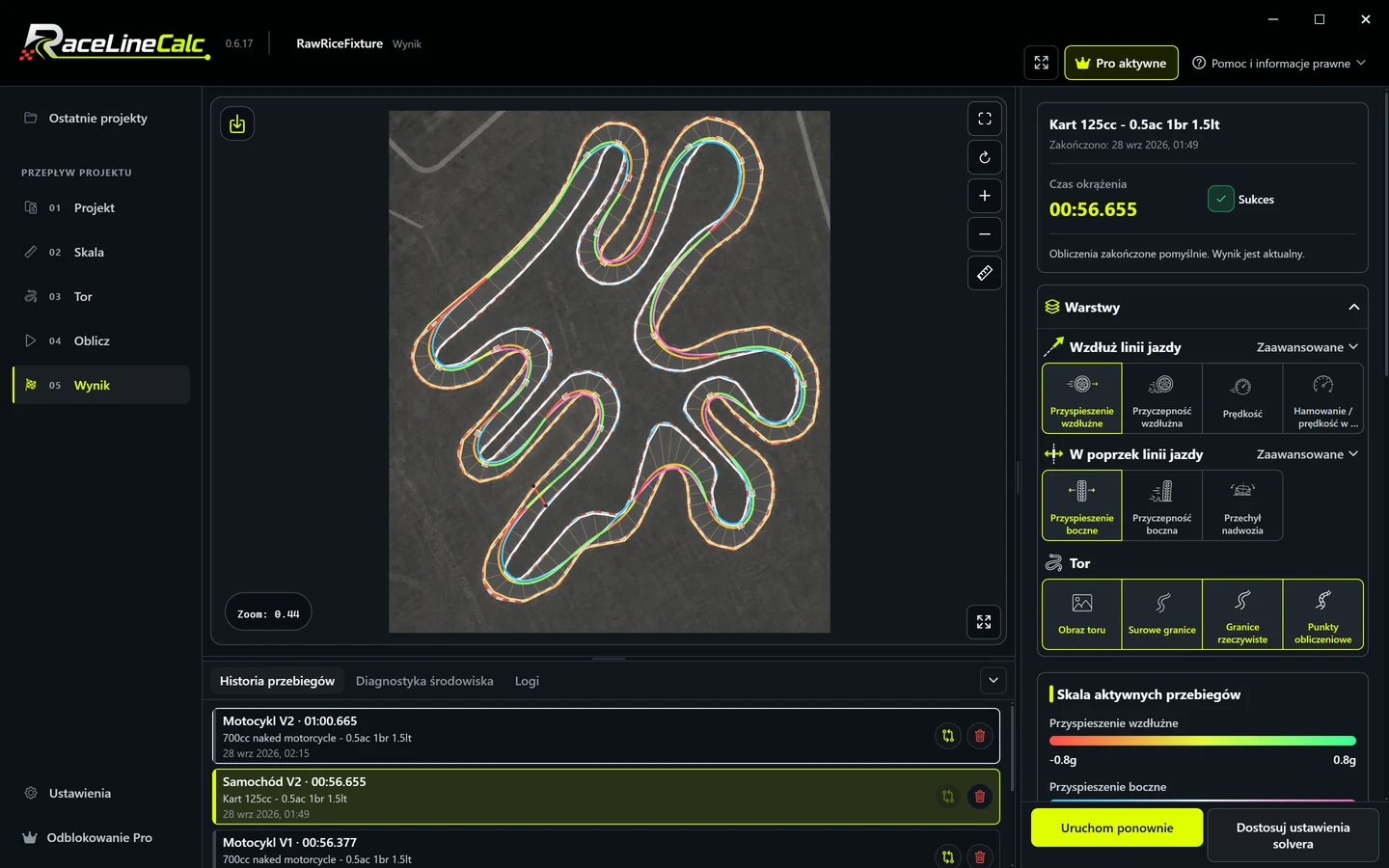Switch to the Diagnostyka środowiska tab

(424, 681)
